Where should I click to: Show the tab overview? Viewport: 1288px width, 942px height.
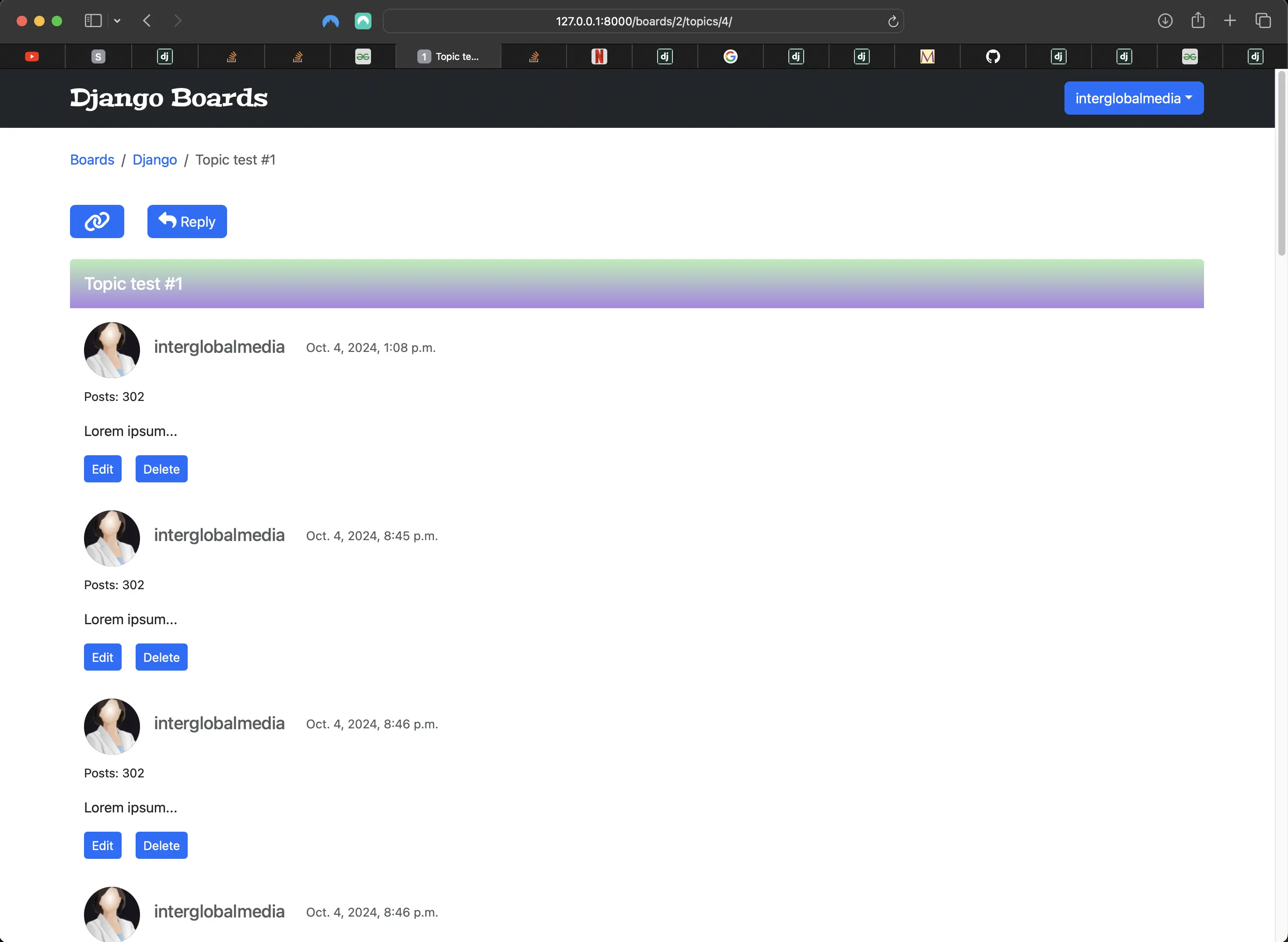pos(1263,21)
